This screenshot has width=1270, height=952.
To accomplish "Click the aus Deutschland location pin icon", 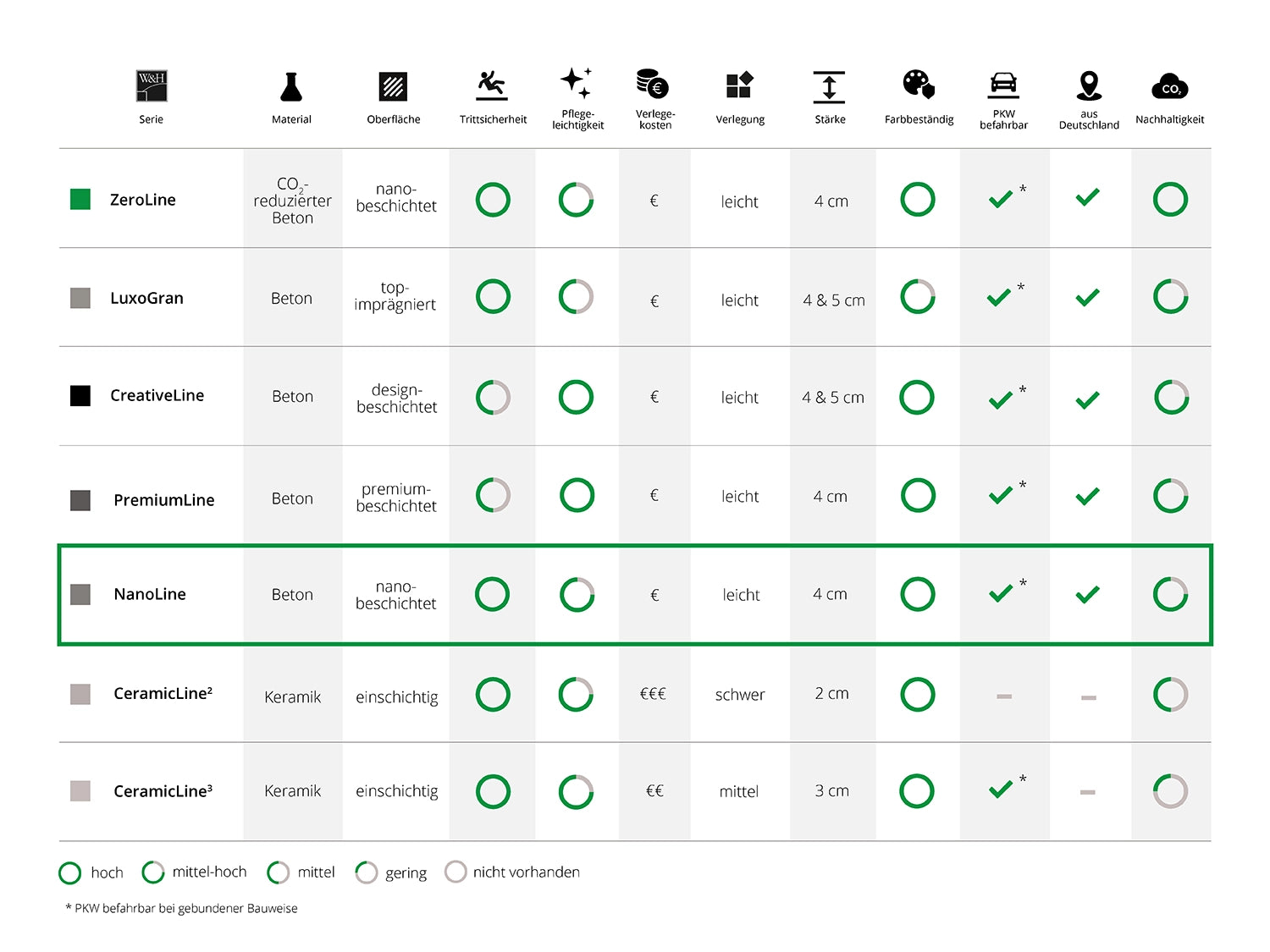I will (x=1089, y=85).
